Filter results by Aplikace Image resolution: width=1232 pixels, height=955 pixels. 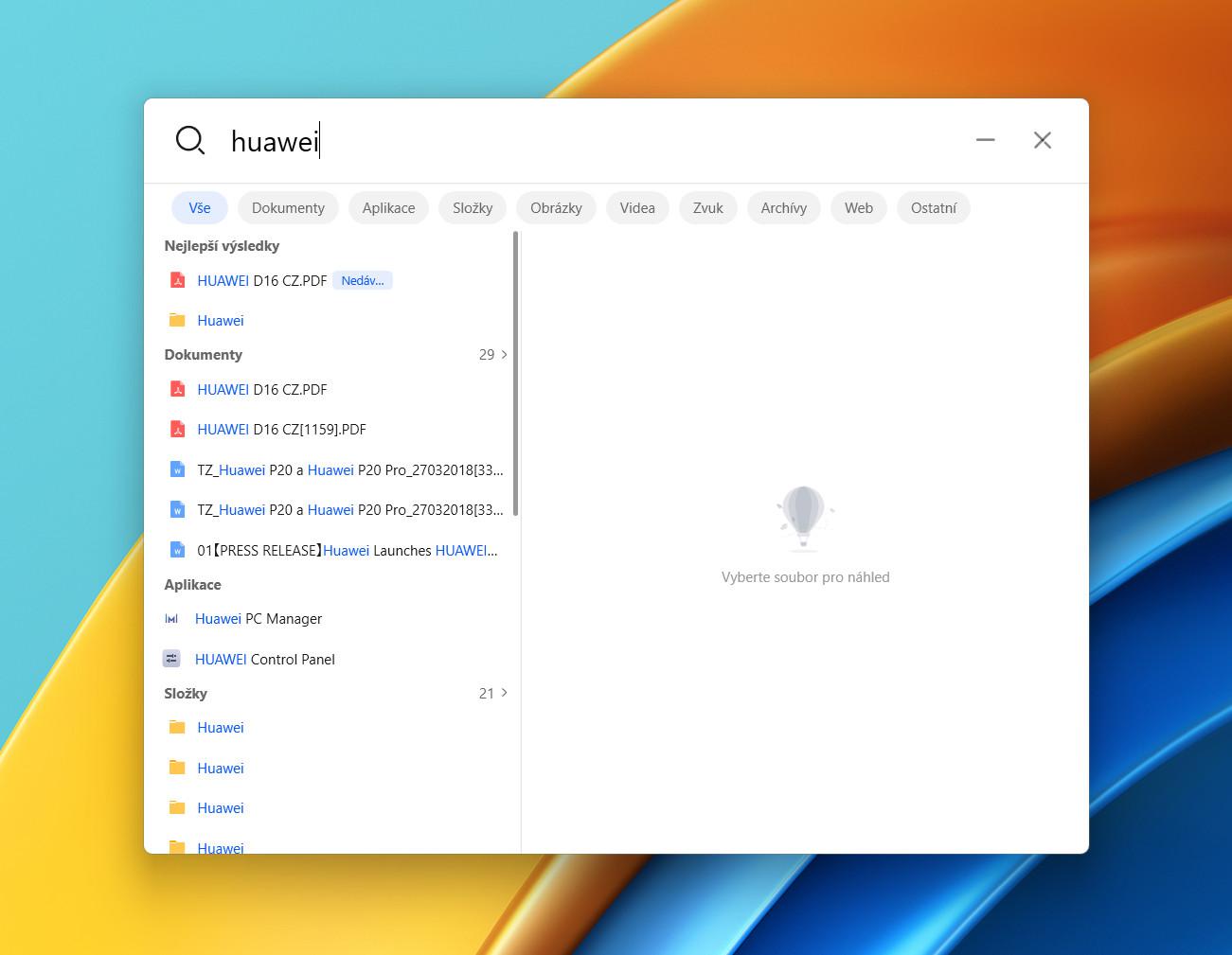pos(388,208)
